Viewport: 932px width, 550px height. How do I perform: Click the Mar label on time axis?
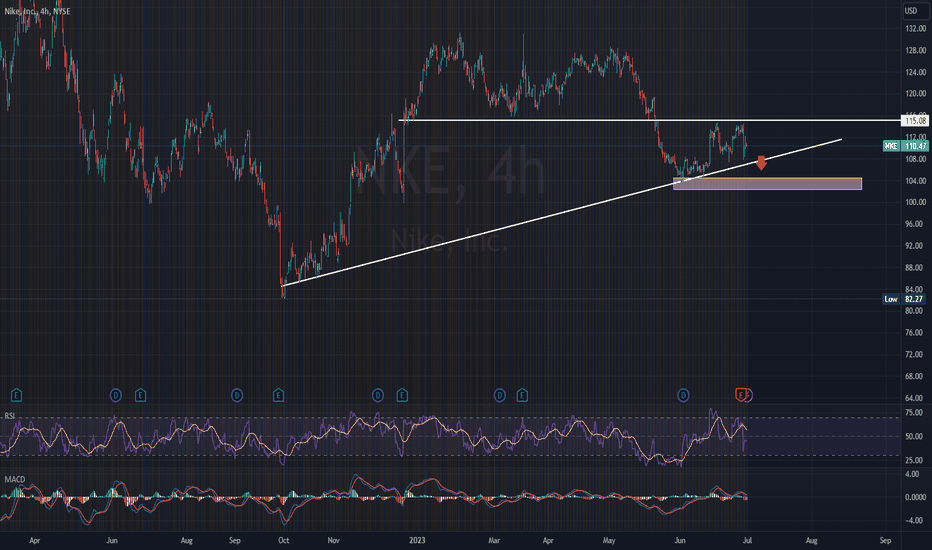(494, 540)
